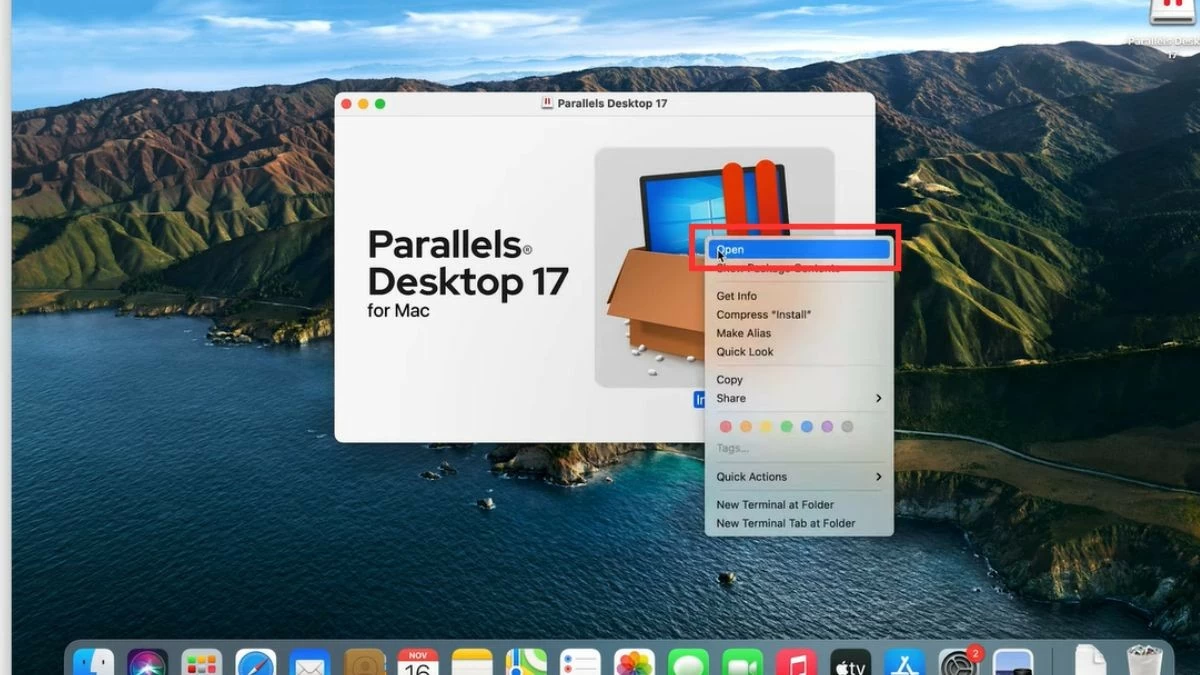Open Safari from the Dock
Viewport: 1200px width, 675px height.
[x=258, y=660]
